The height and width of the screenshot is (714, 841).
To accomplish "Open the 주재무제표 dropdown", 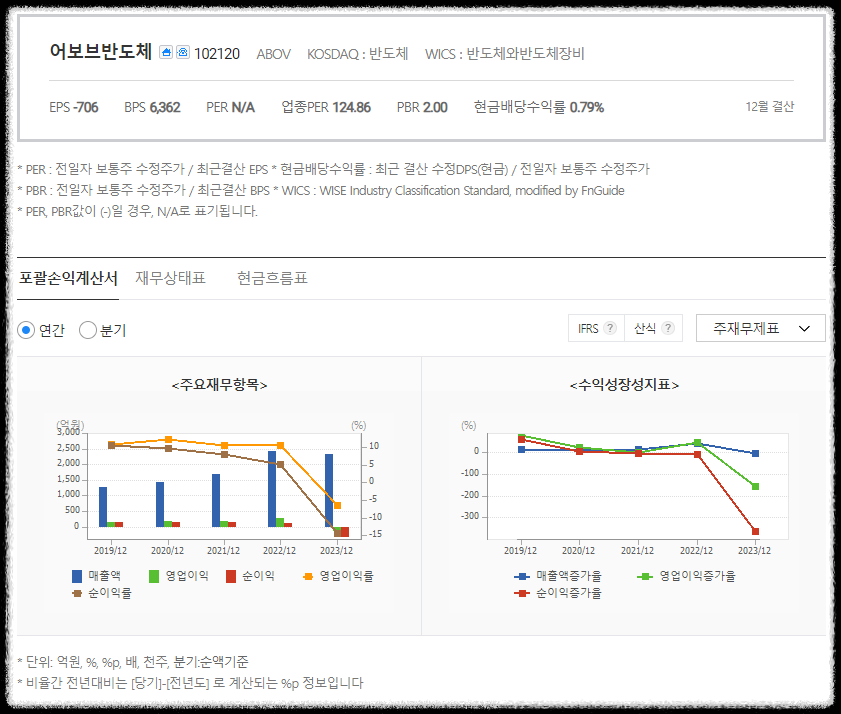I will click(x=761, y=328).
